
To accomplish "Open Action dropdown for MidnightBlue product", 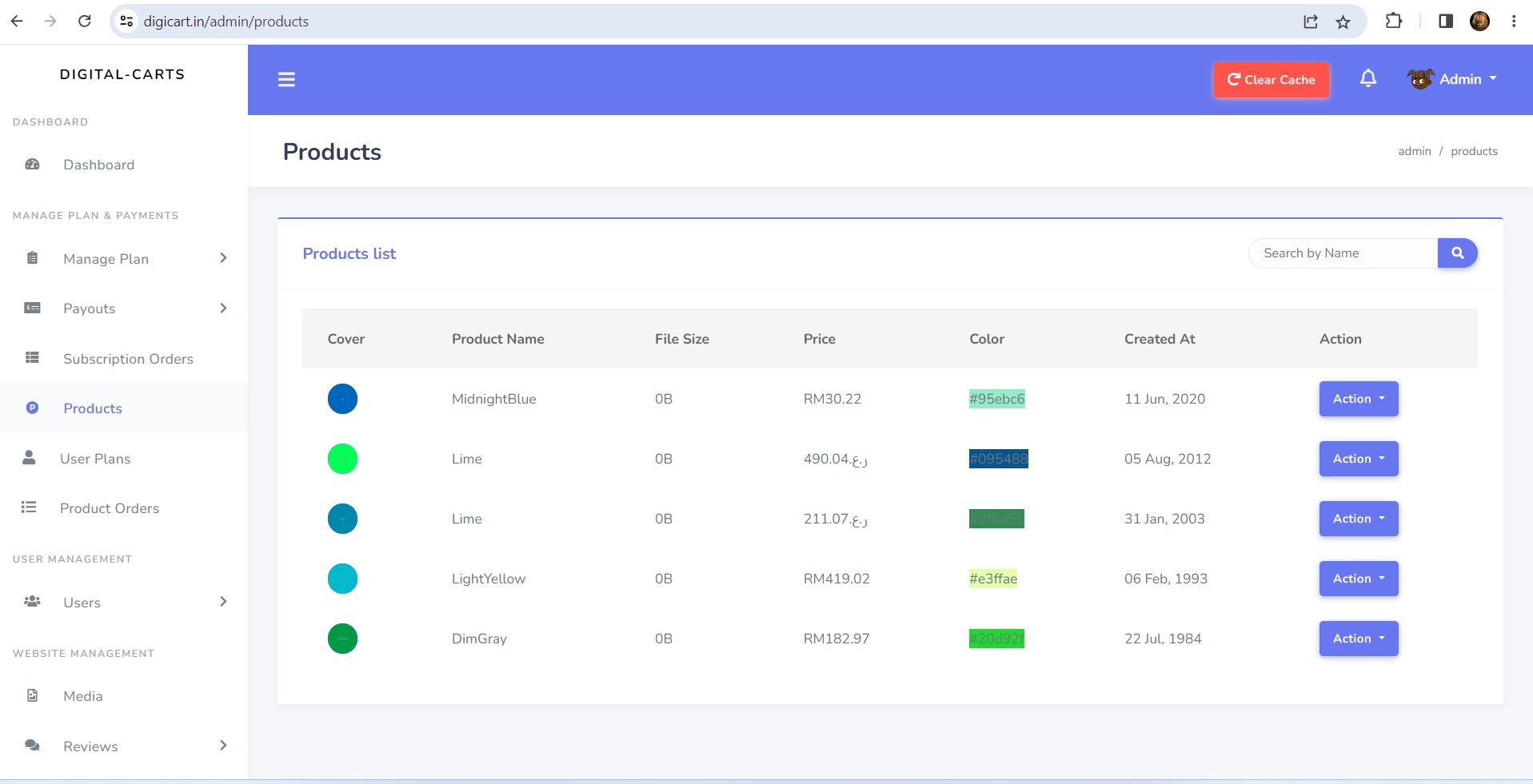I will click(1358, 399).
